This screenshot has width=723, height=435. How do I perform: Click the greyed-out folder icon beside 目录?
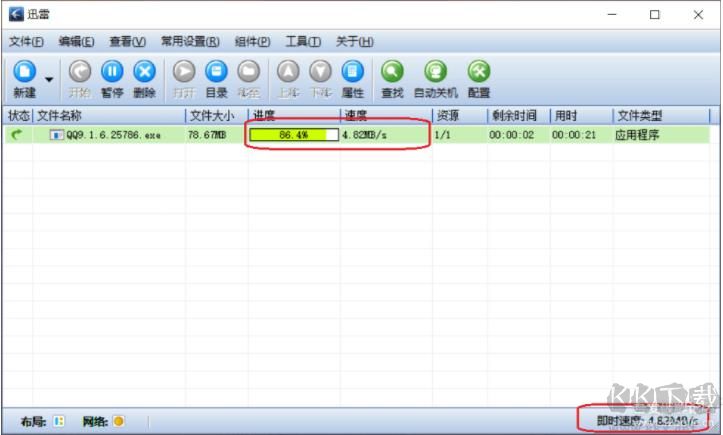249,72
